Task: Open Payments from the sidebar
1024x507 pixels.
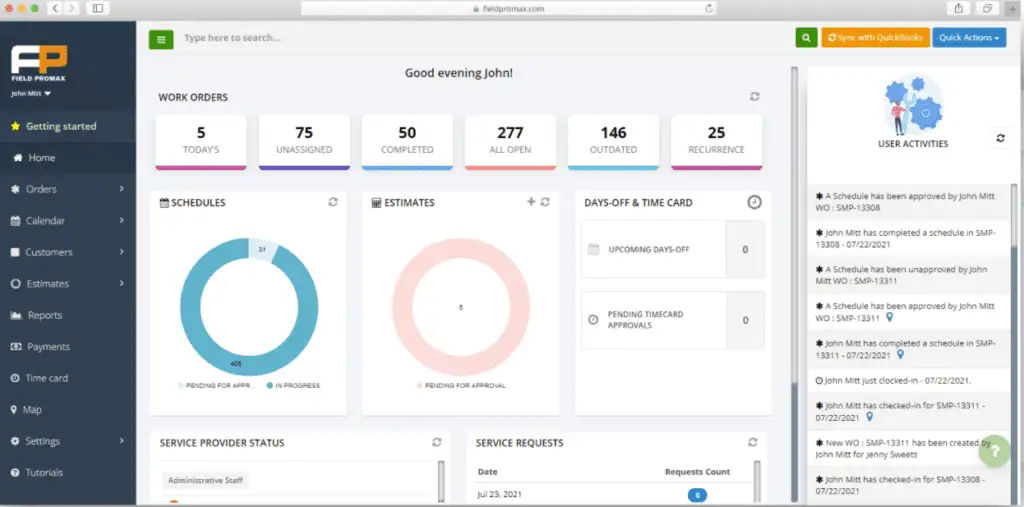Action: pos(68,347)
